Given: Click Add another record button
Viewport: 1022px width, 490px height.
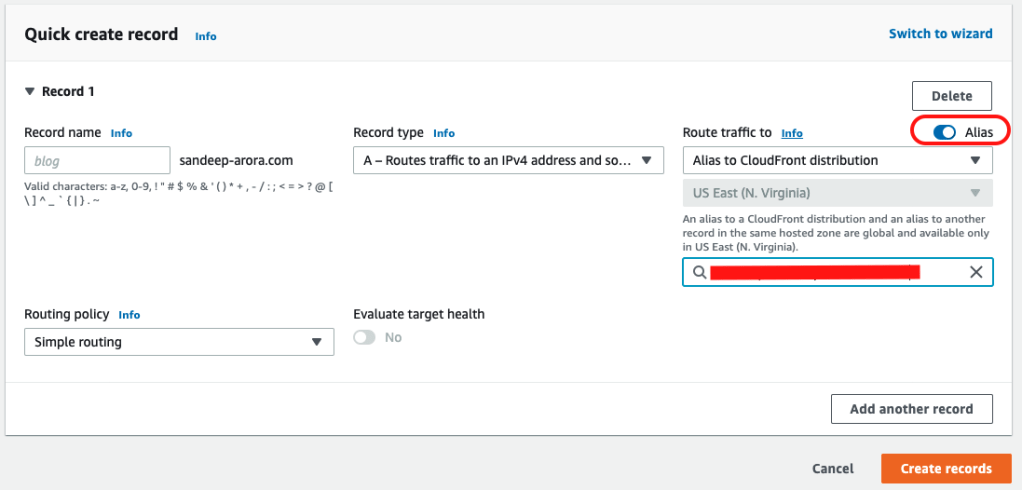Looking at the screenshot, I should 911,409.
